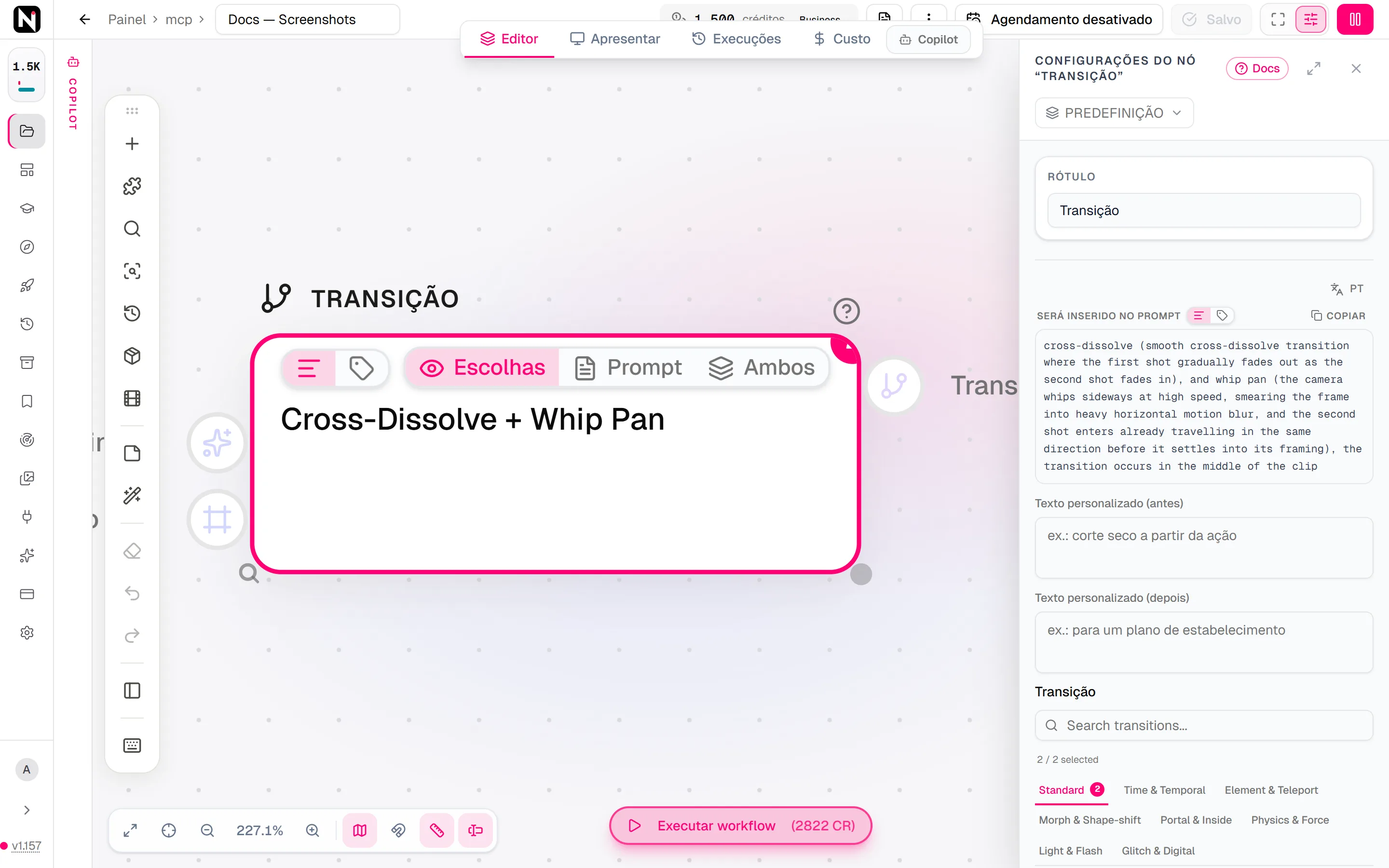
Task: Click the Texto personalizado (antes) text box
Action: (1204, 547)
